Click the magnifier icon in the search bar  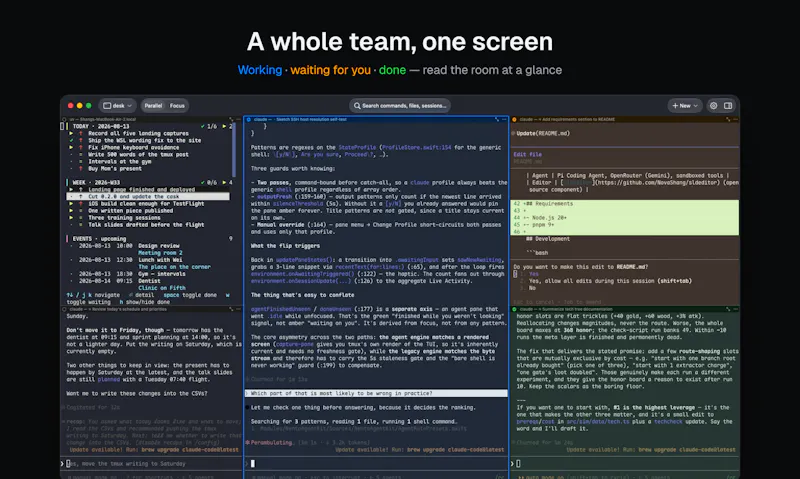pyautogui.click(x=357, y=106)
